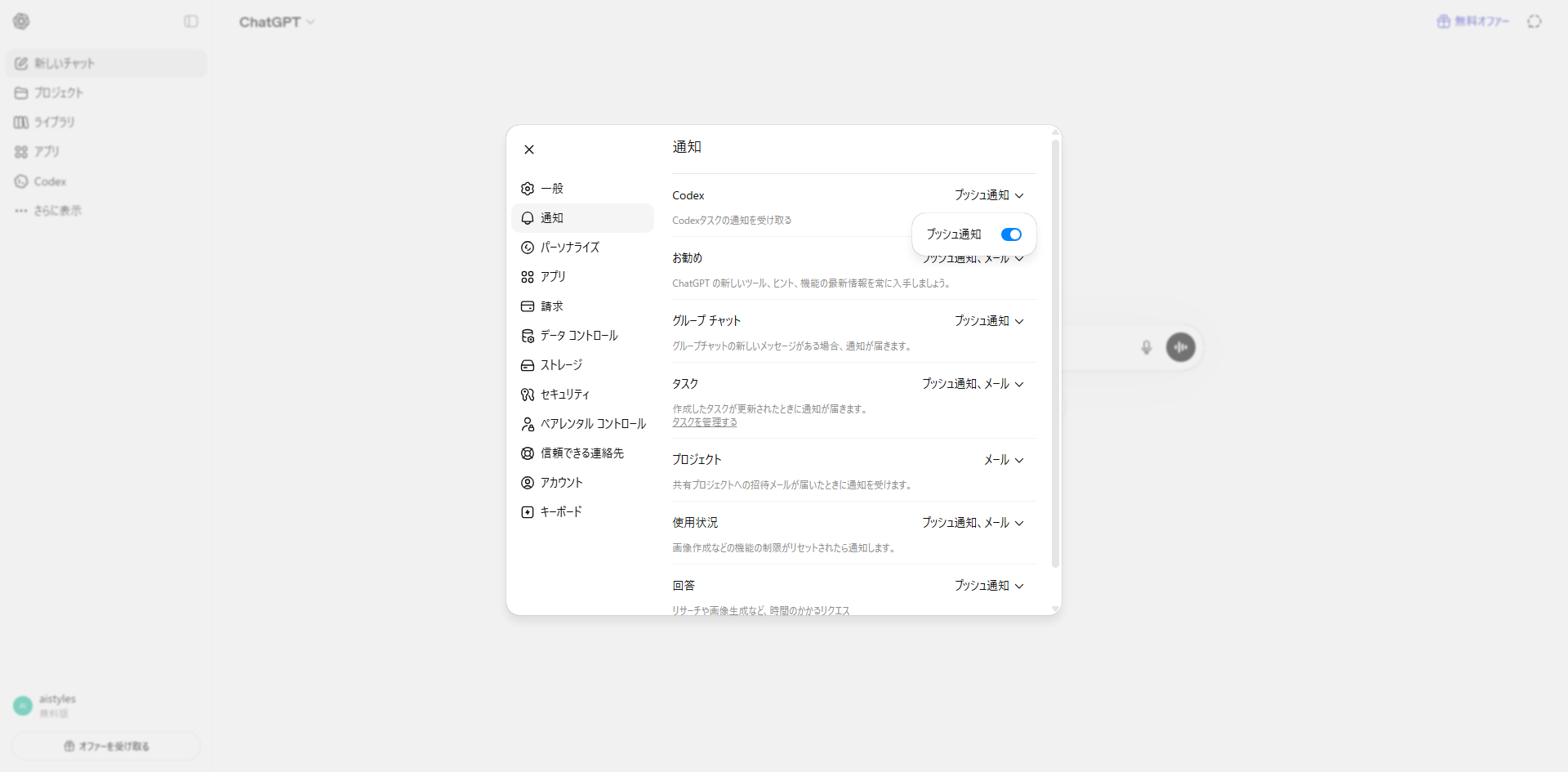Open the グループ チャット notification dropdown
This screenshot has height=772, width=1568.
tap(989, 321)
